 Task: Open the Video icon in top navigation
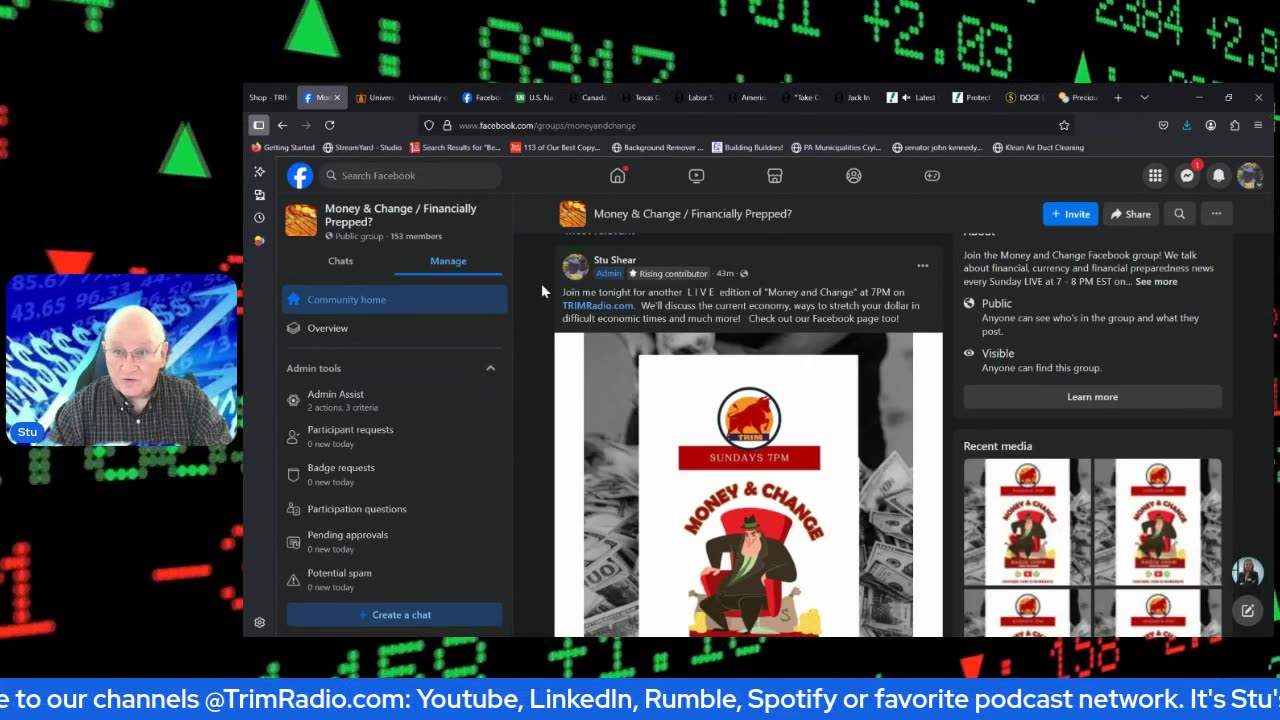[696, 176]
